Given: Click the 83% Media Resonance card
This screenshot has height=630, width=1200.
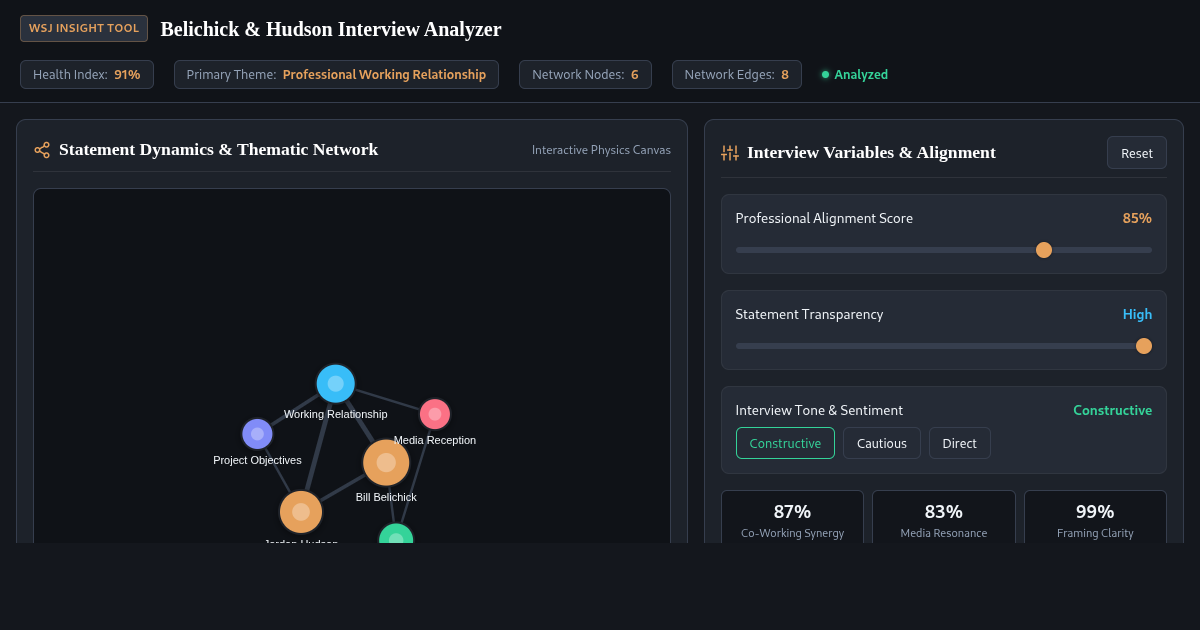Looking at the screenshot, I should click(x=944, y=518).
